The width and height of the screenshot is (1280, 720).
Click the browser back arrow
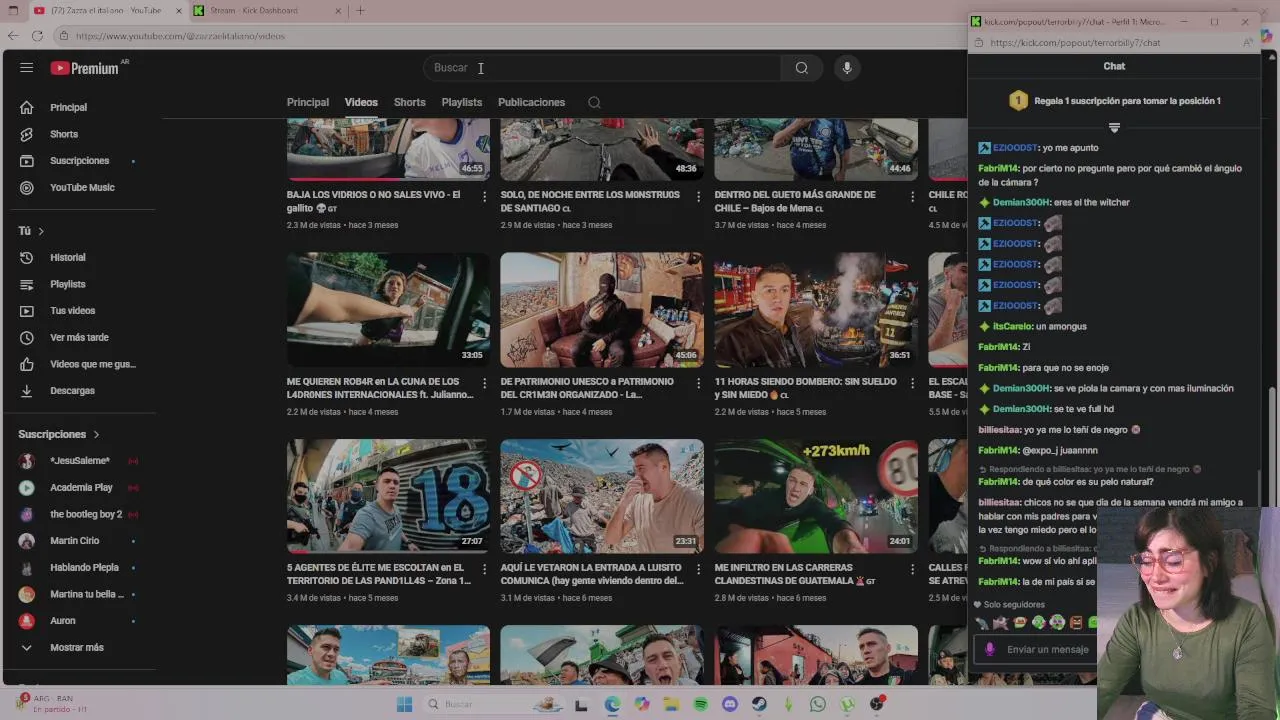point(13,36)
